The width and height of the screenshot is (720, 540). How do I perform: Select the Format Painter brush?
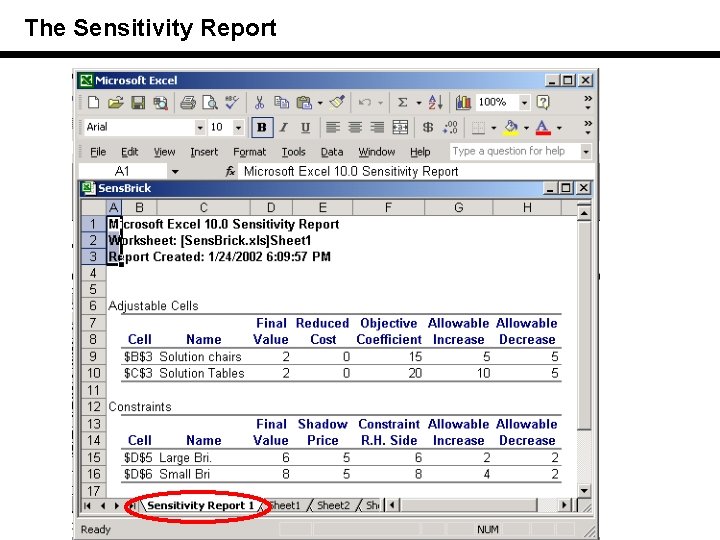[x=338, y=102]
